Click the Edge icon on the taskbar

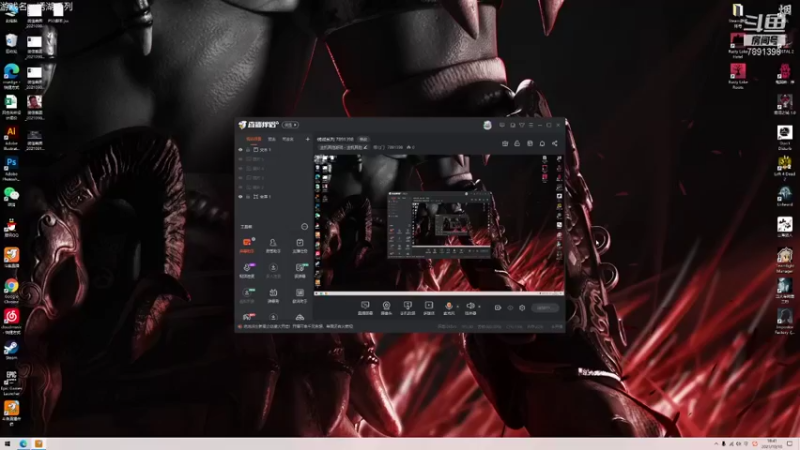[23, 444]
